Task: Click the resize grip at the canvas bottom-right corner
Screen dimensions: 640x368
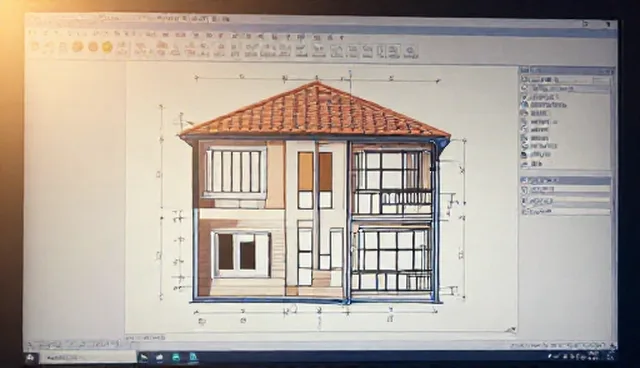Action: point(511,330)
